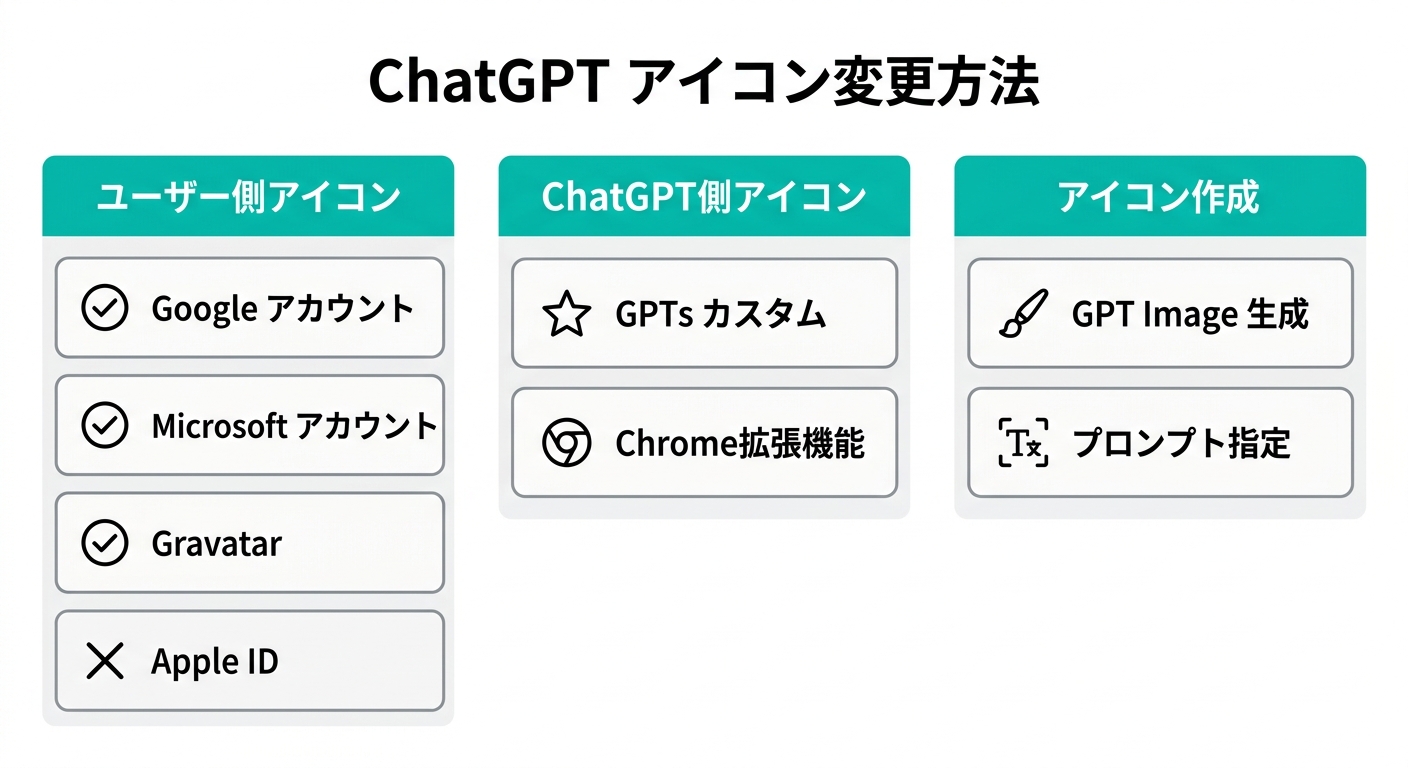The image size is (1408, 768).
Task: Click the Google アカウント label
Action: 282,309
